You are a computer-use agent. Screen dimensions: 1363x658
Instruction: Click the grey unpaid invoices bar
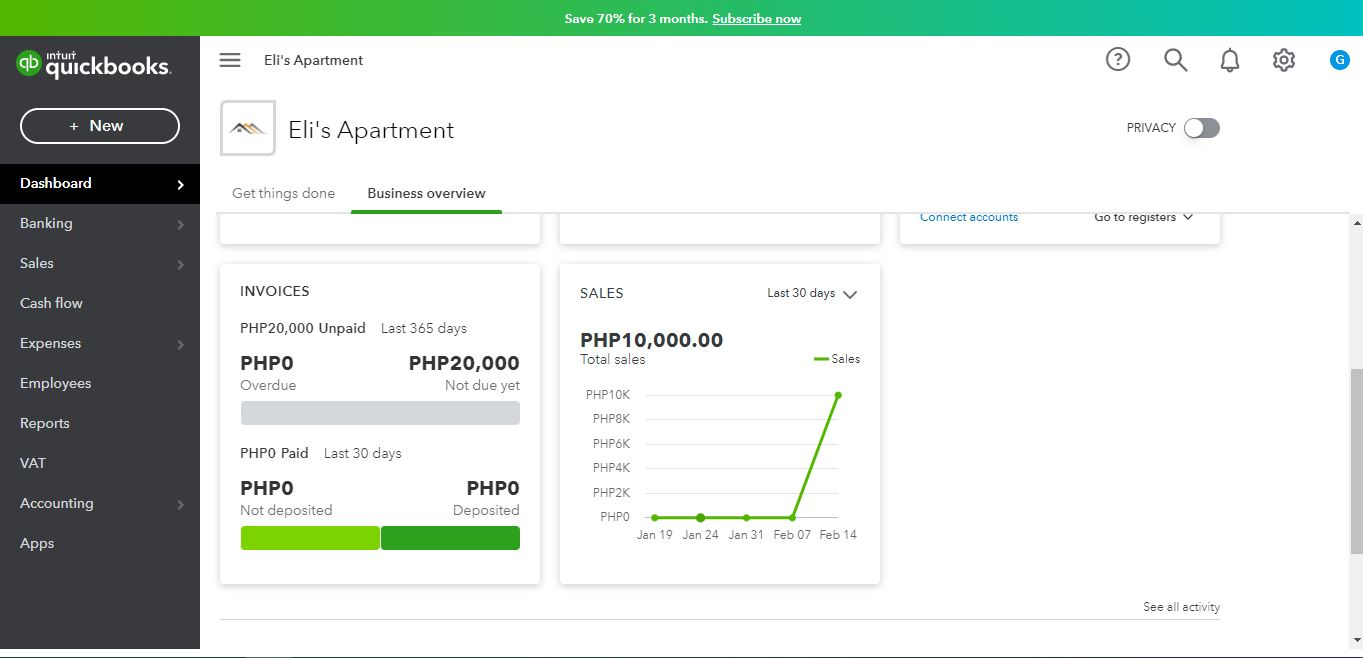pyautogui.click(x=380, y=413)
